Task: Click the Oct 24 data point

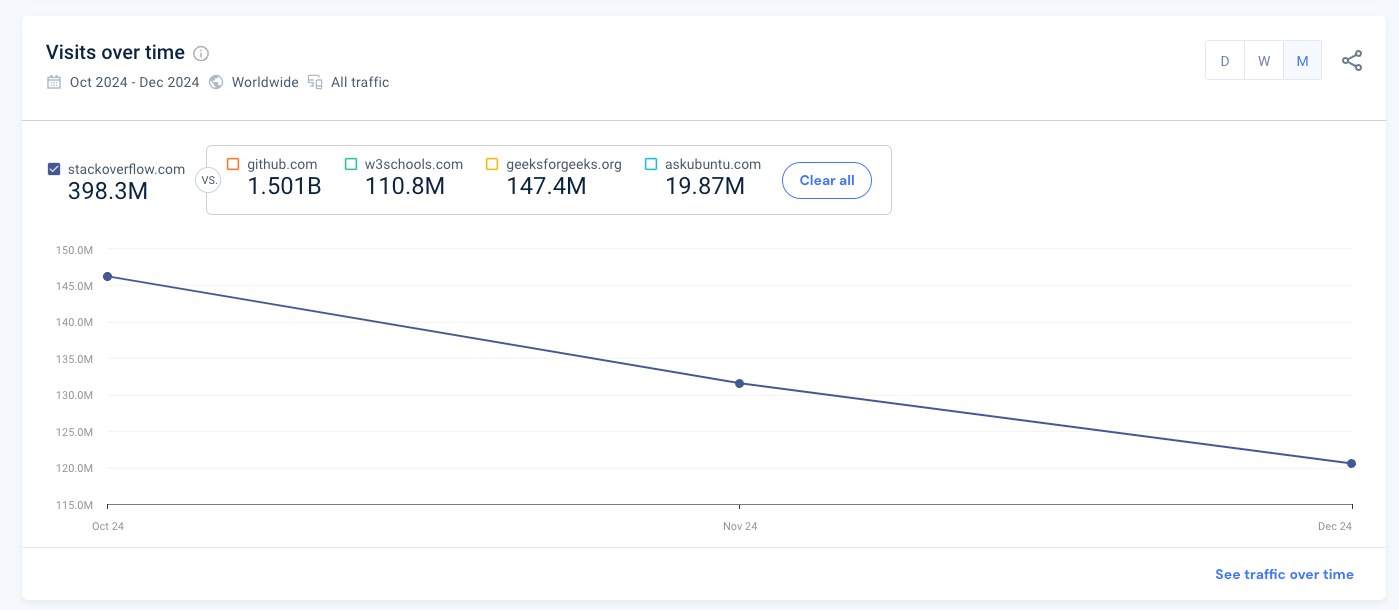Action: (x=107, y=277)
